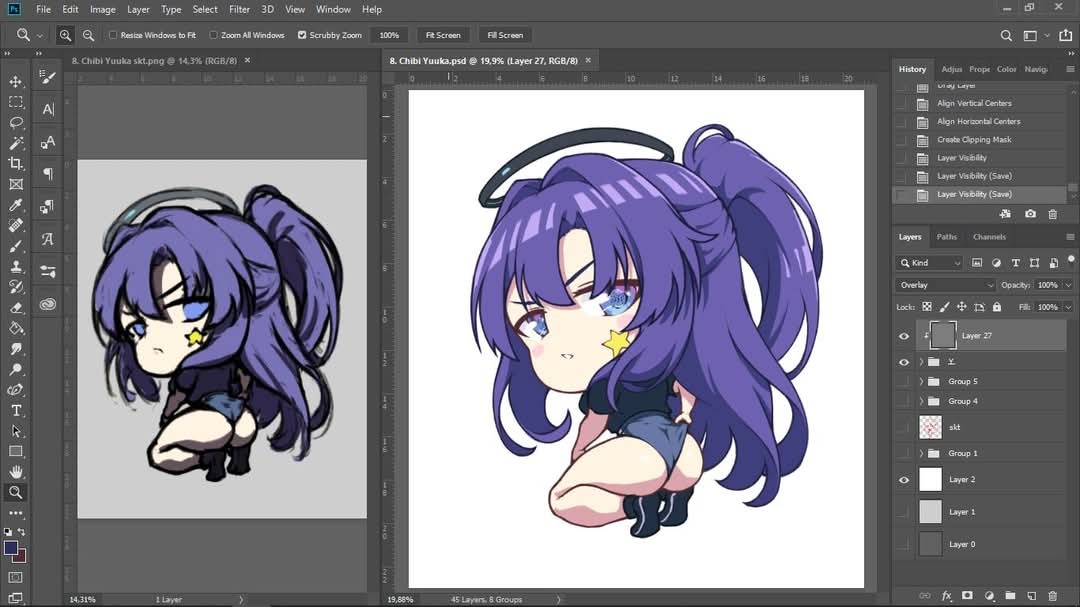Show the skt layer visibility
The width and height of the screenshot is (1080, 607).
point(904,428)
